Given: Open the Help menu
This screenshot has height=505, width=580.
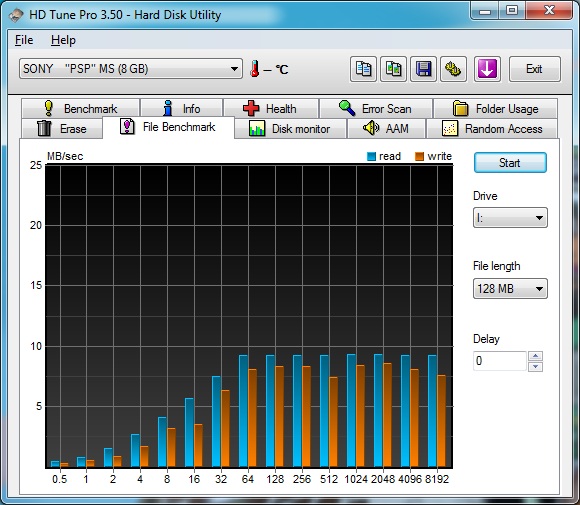Looking at the screenshot, I should [63, 40].
